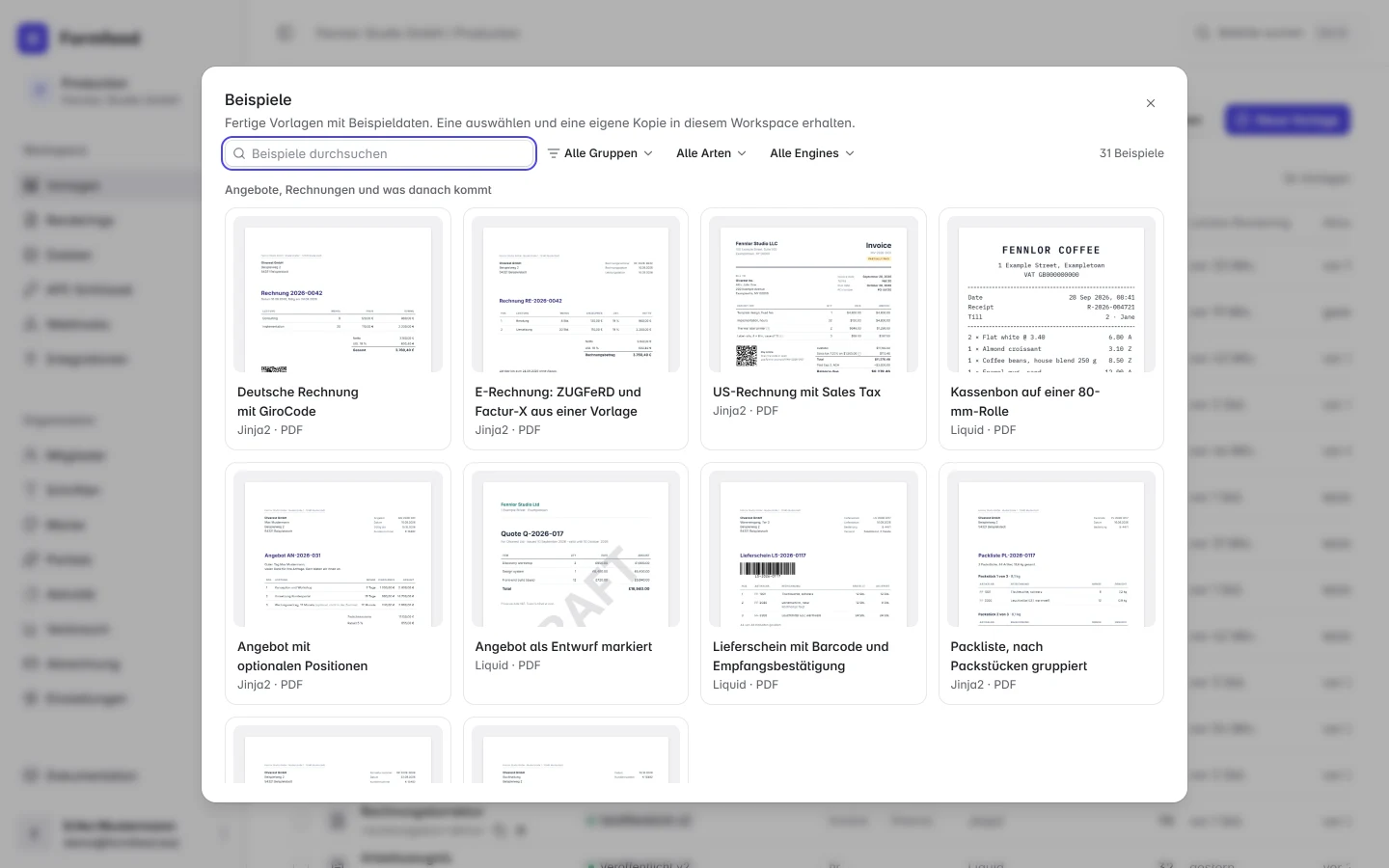Screen dimensions: 1389x868
Task: Choose the 'E-Rechnung: ZUGFeRD und Factur-X' example
Action: 576,329
